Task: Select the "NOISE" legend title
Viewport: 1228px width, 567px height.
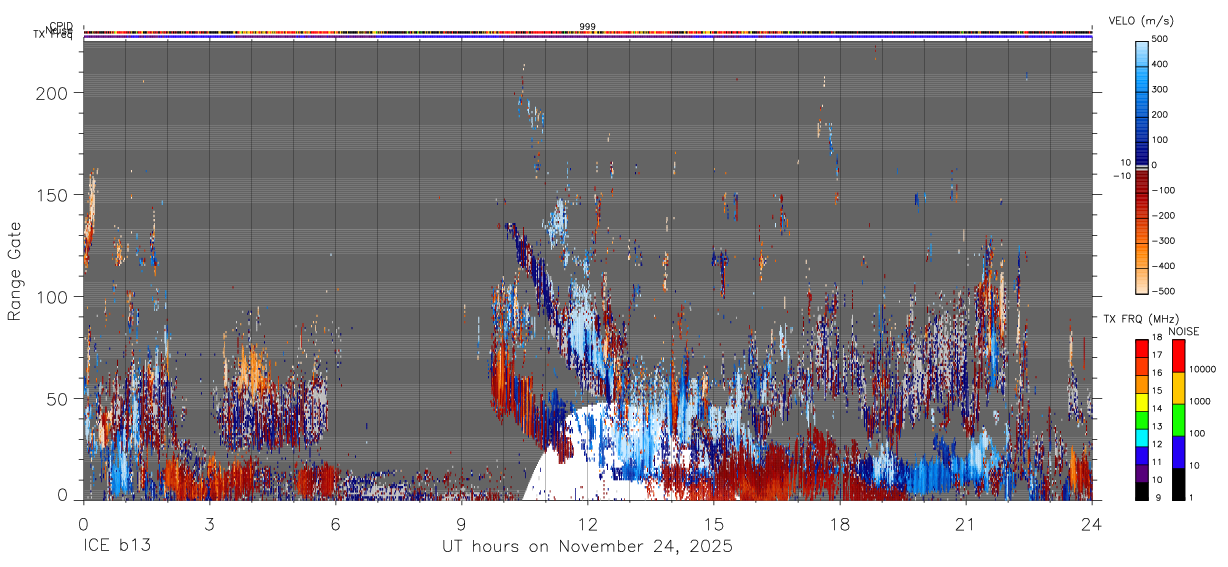Action: tap(1184, 331)
